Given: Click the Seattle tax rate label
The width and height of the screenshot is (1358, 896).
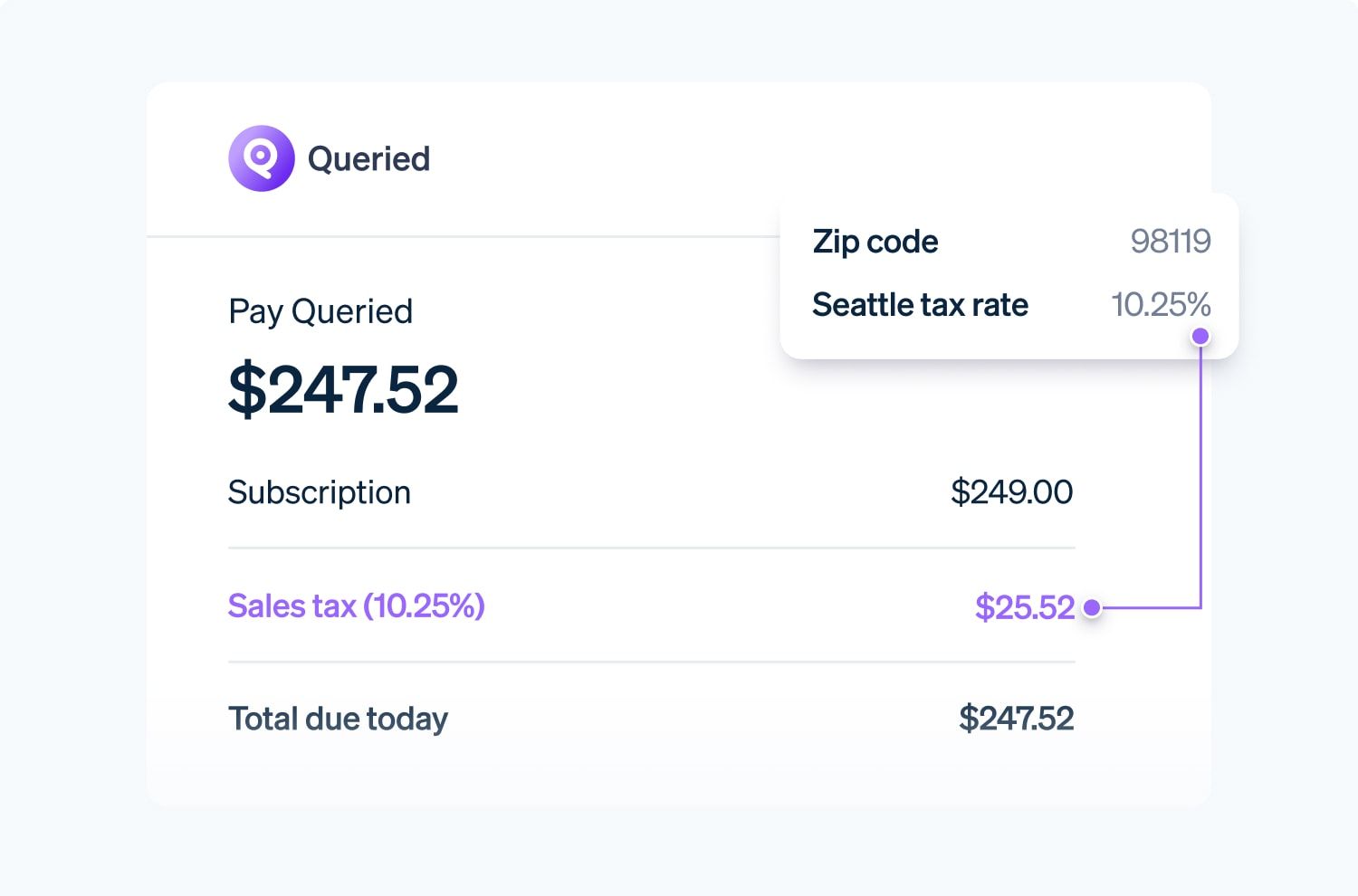Looking at the screenshot, I should [x=920, y=305].
